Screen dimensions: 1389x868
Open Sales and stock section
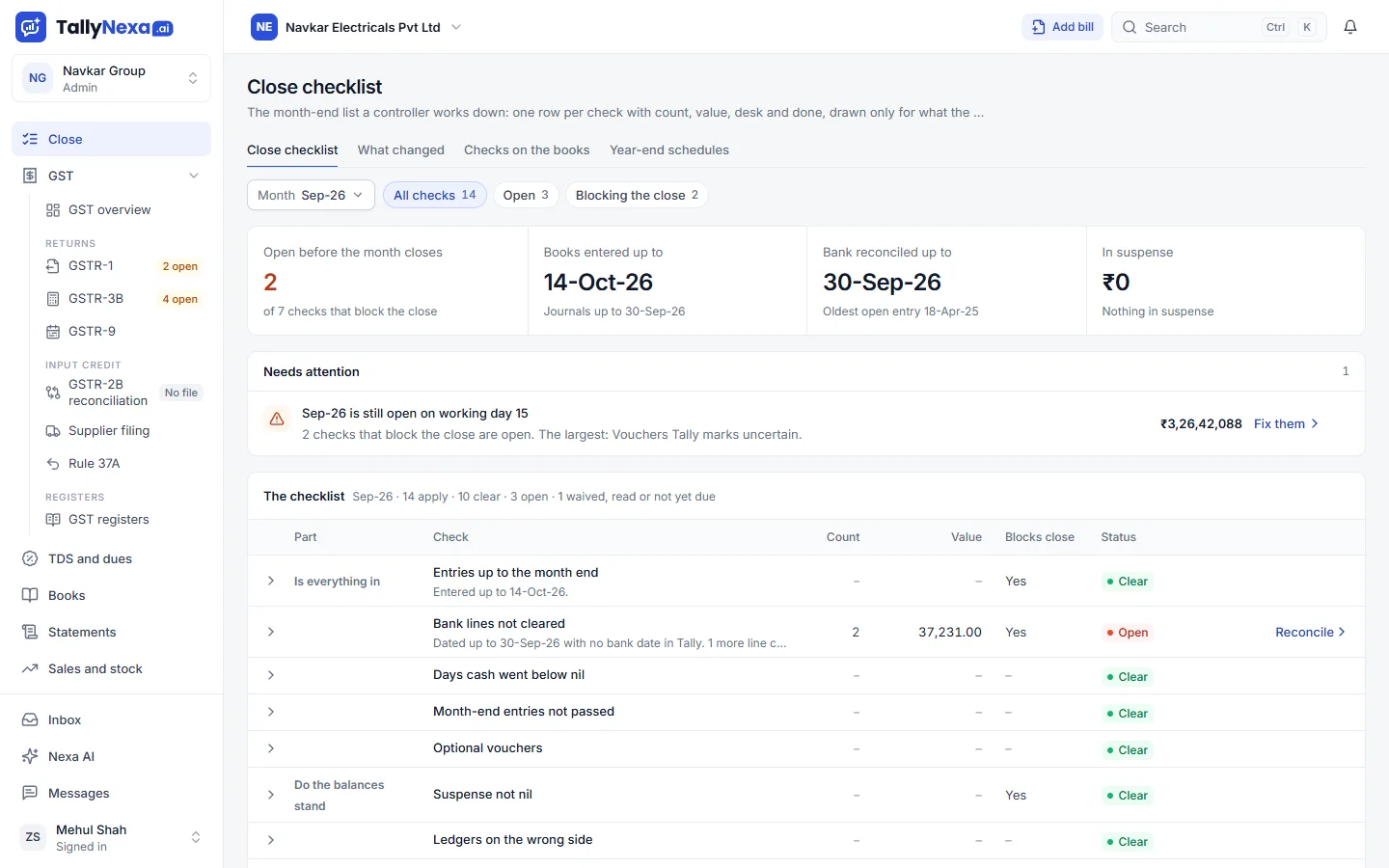111,668
